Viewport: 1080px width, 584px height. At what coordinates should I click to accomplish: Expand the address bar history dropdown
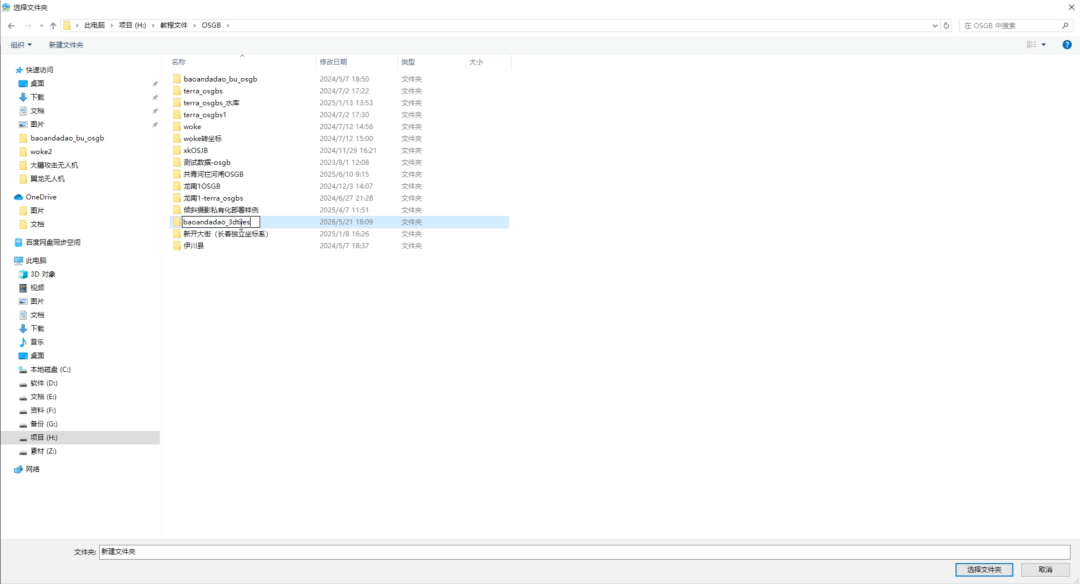click(x=935, y=25)
